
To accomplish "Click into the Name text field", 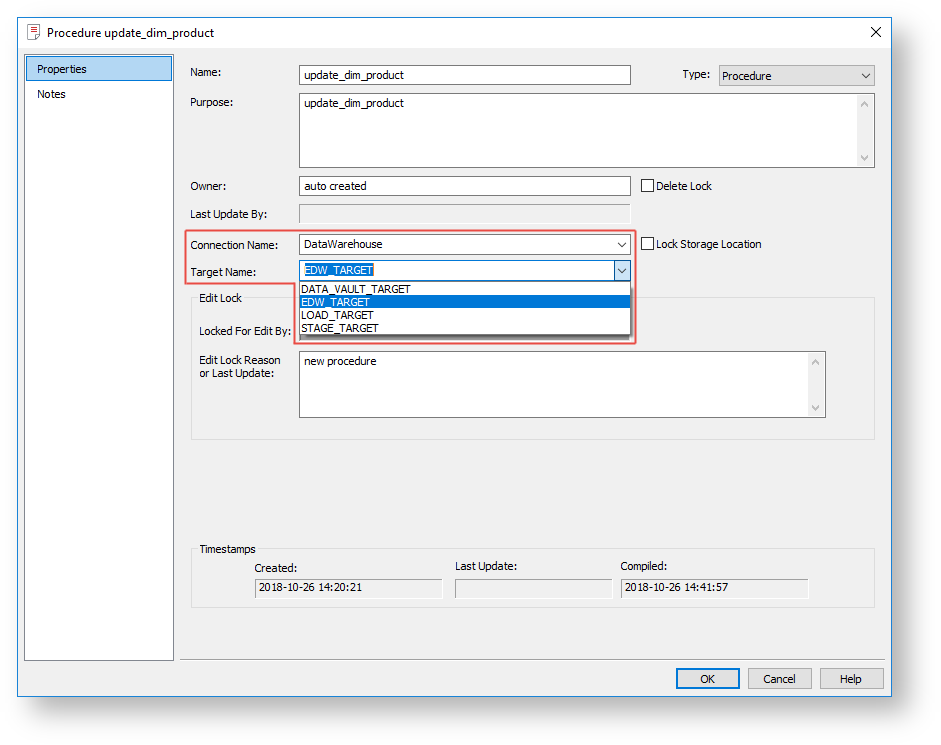I will tap(464, 75).
